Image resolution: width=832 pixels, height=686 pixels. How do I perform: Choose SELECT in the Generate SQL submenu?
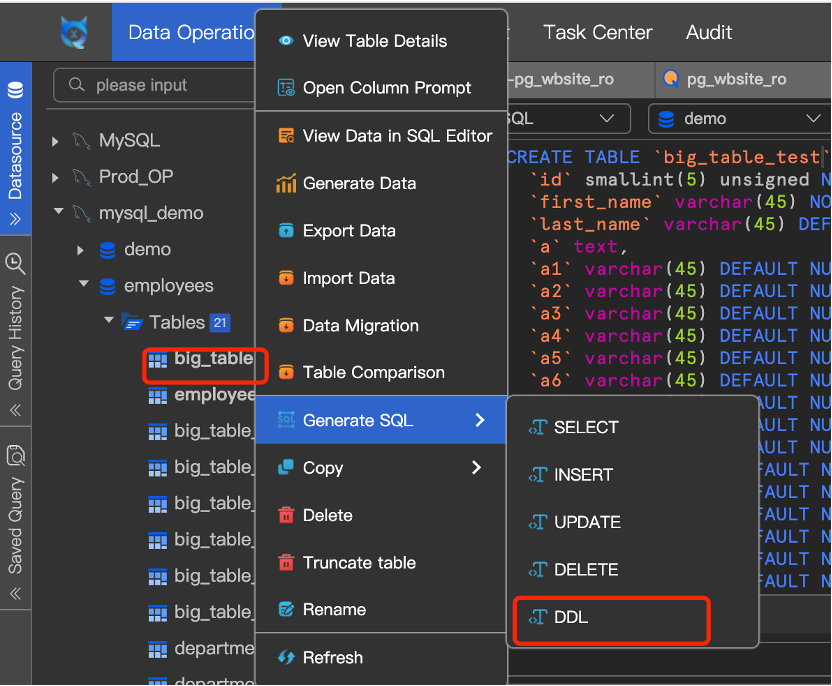coord(586,427)
